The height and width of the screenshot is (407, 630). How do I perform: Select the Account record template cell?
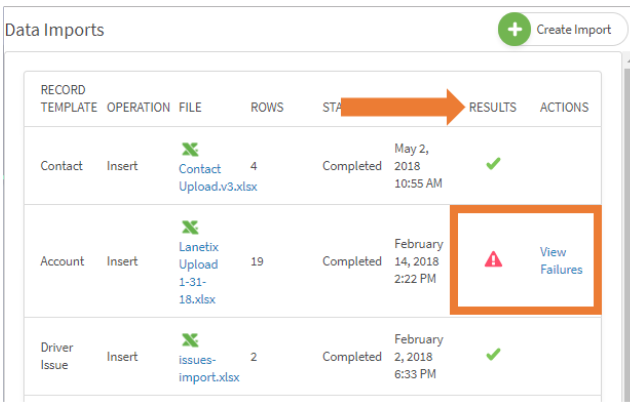pos(62,262)
